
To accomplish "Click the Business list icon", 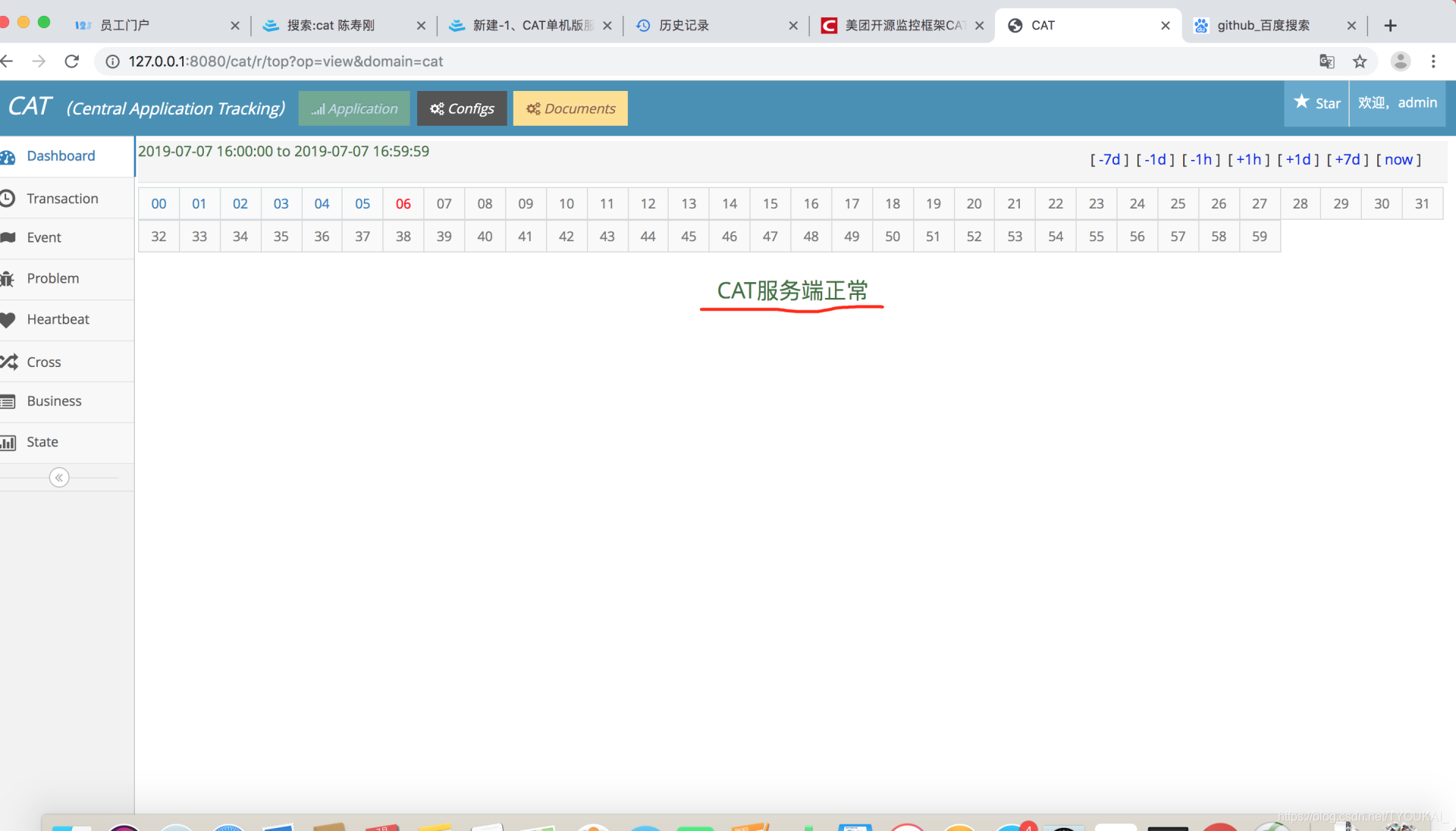I will tap(8, 402).
